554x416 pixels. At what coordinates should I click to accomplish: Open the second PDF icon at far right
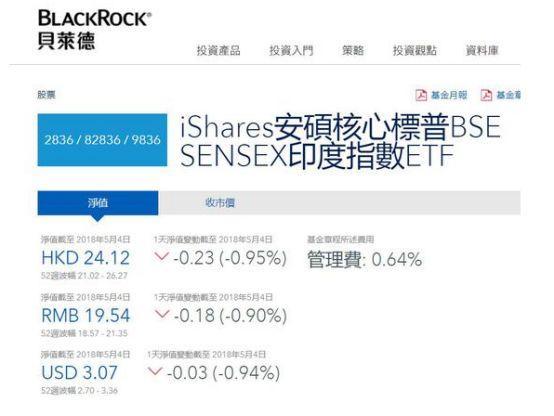486,95
